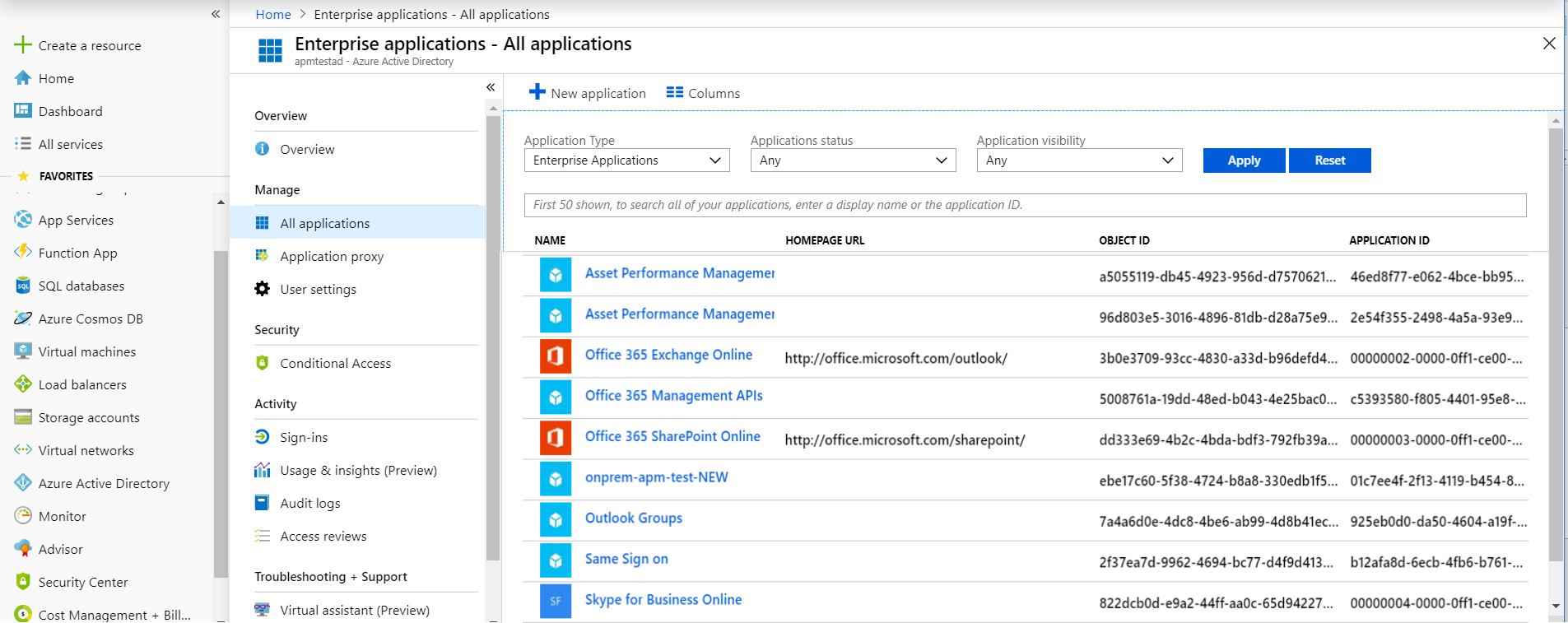
Task: Open the Dashboard icon in sidebar
Action: (x=23, y=110)
